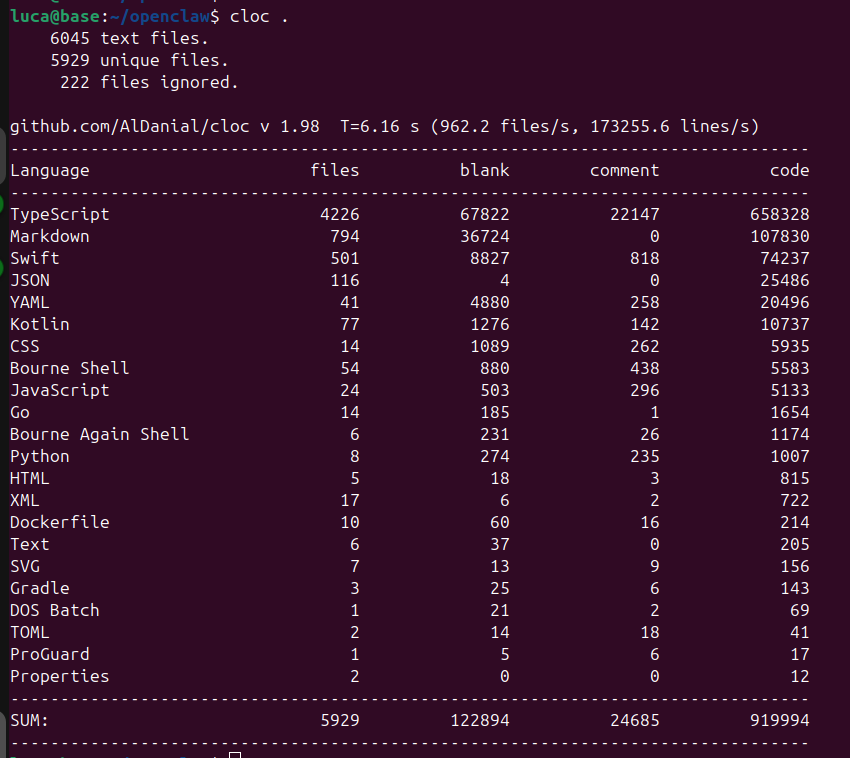850x758 pixels.
Task: Click the 'Text' language row label
Action: pyautogui.click(x=30, y=544)
